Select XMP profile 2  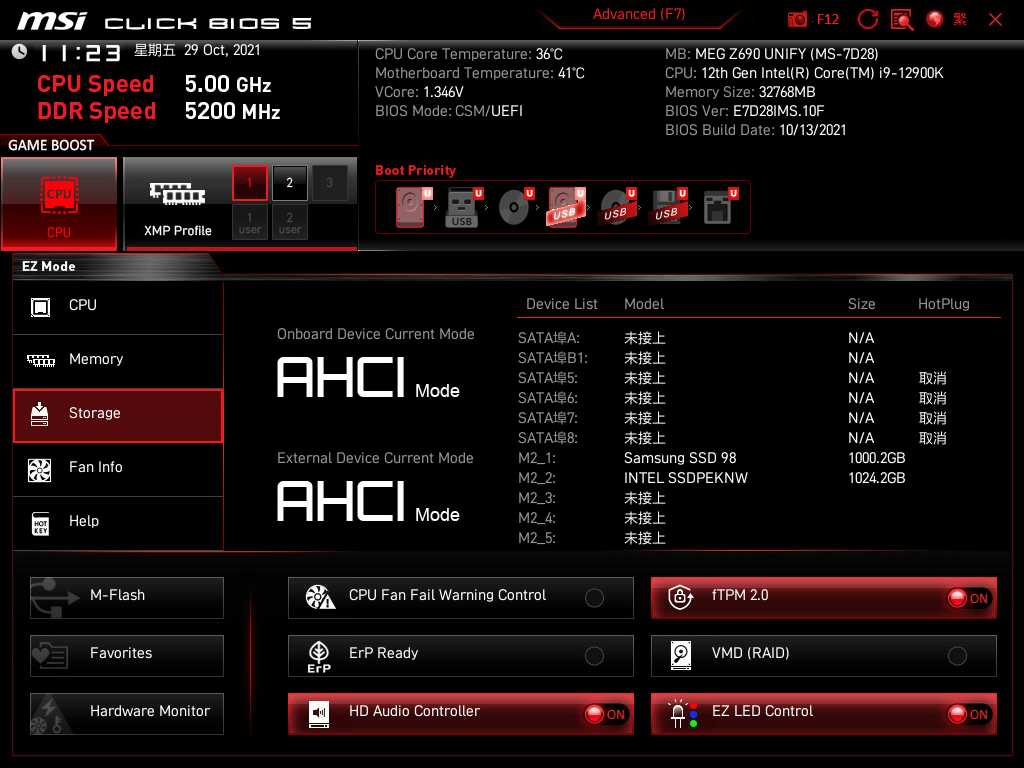click(x=289, y=183)
